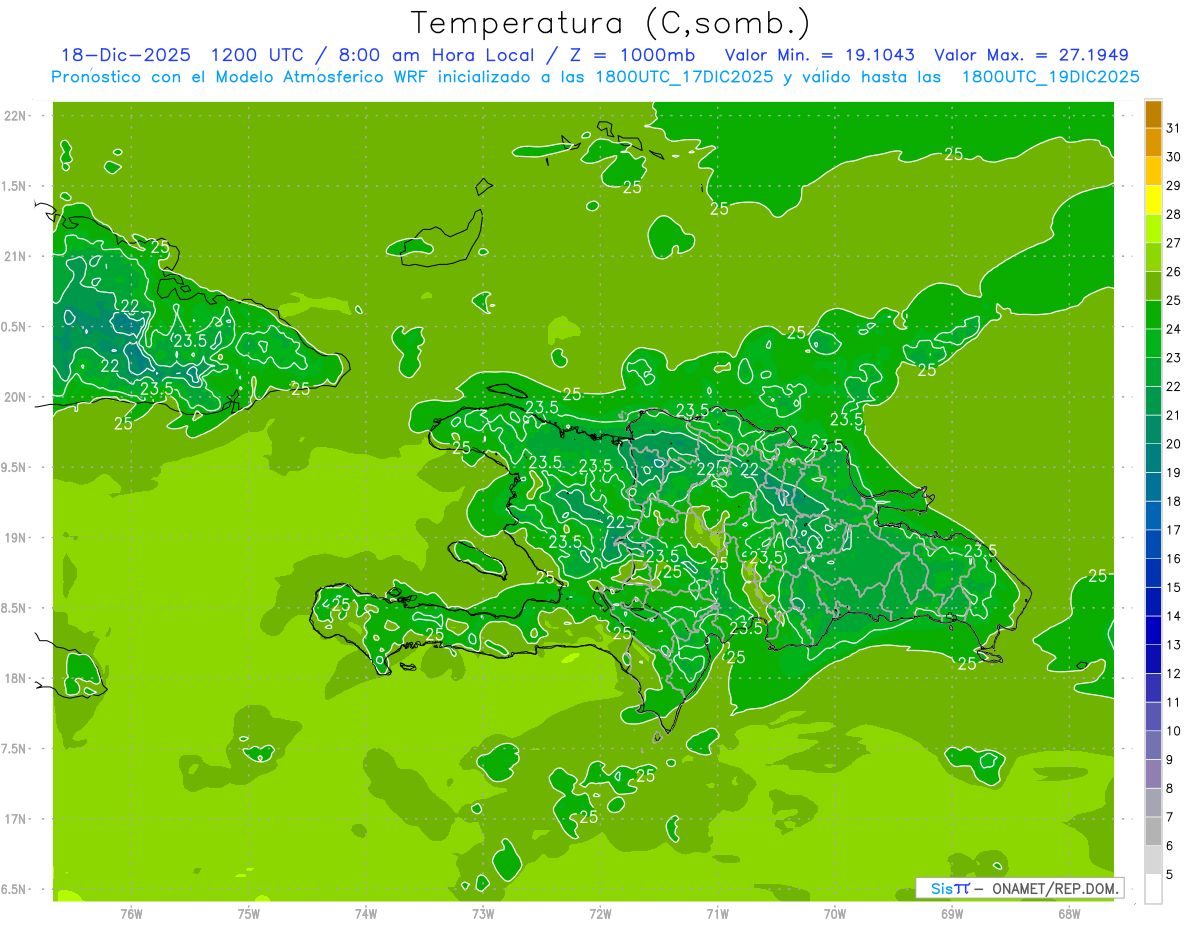Image resolution: width=1200 pixels, height=927 pixels.
Task: Click the legend value 19
Action: click(x=1174, y=472)
